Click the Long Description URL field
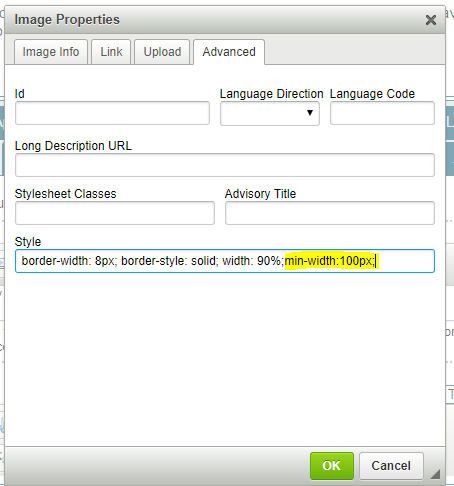 pos(225,165)
